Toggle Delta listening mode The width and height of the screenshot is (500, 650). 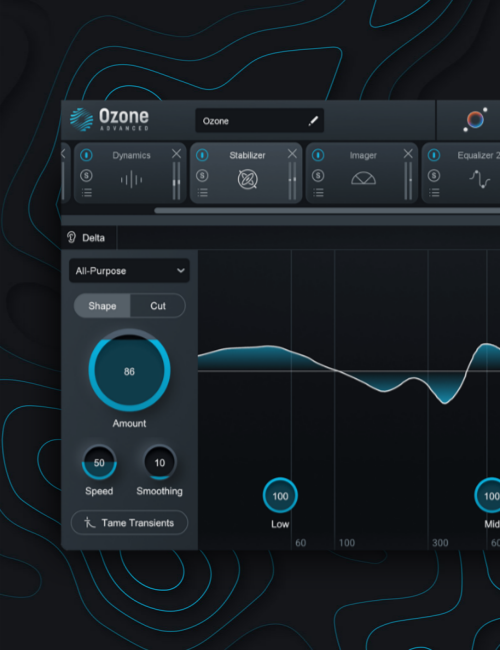click(86, 238)
